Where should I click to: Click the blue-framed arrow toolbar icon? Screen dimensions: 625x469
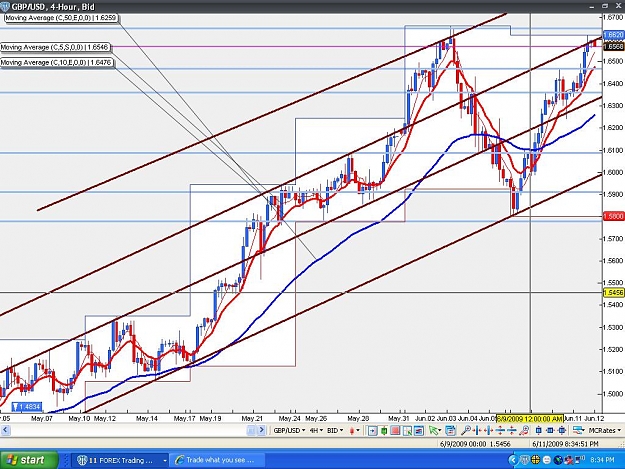372,430
